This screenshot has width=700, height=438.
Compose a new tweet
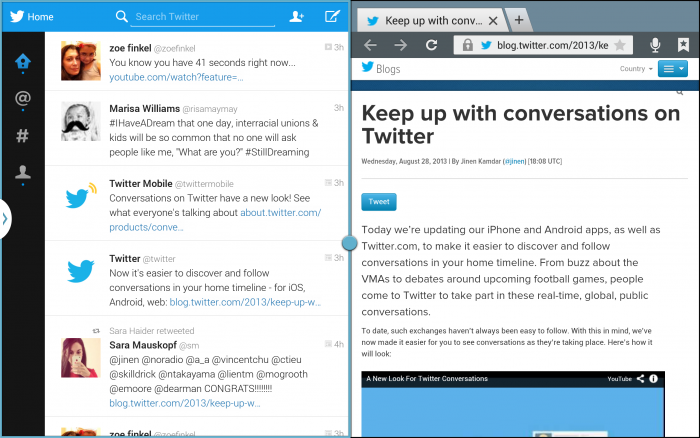click(x=332, y=16)
